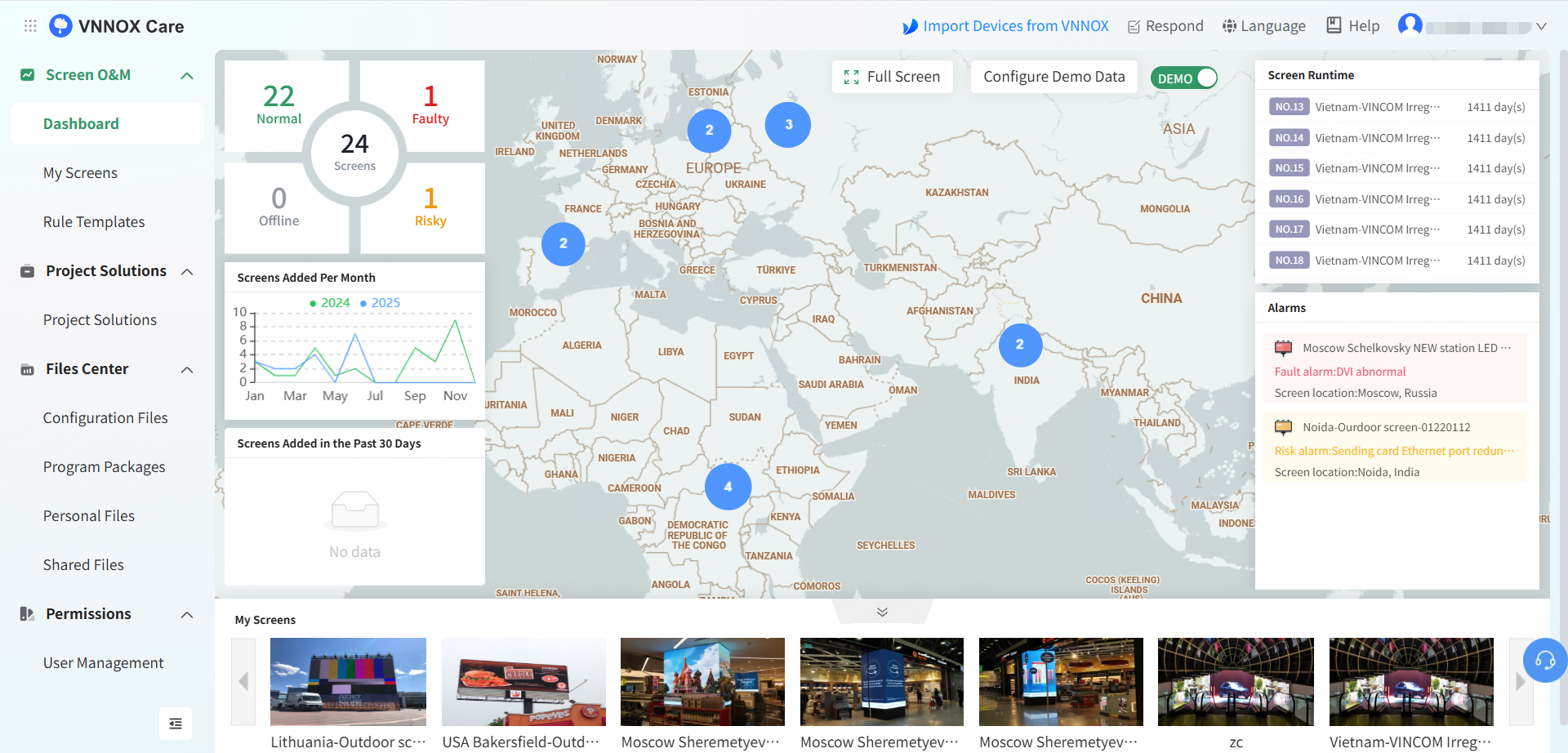The height and width of the screenshot is (753, 1568).
Task: Expand the account dropdown arrow
Action: coord(1541,26)
